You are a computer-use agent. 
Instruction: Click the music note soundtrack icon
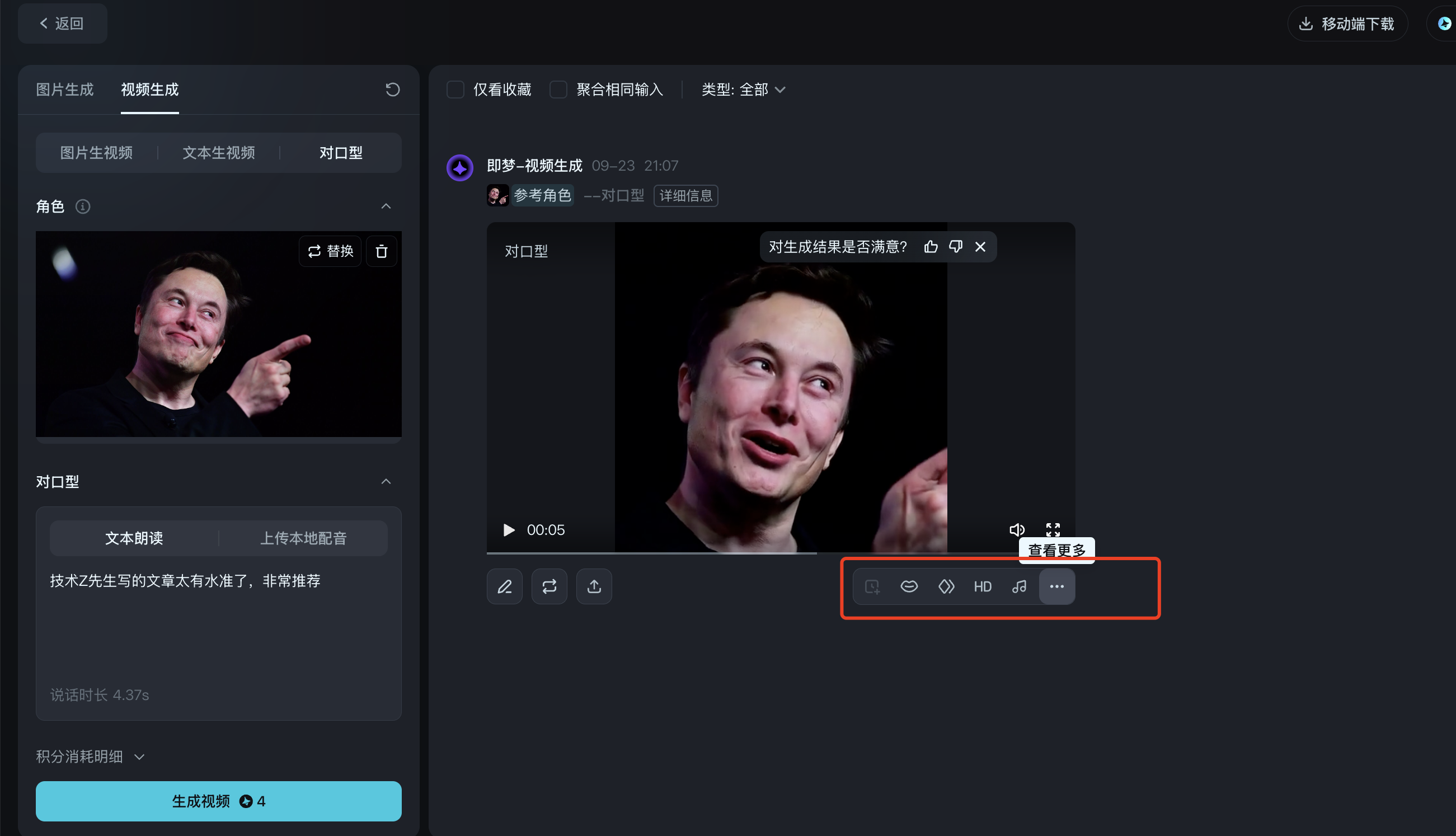tap(1019, 586)
